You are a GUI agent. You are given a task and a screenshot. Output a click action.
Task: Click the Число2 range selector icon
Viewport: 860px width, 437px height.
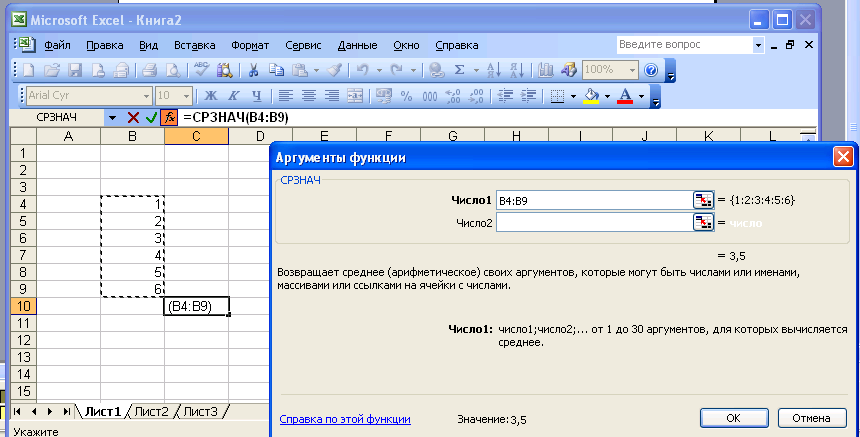point(703,222)
